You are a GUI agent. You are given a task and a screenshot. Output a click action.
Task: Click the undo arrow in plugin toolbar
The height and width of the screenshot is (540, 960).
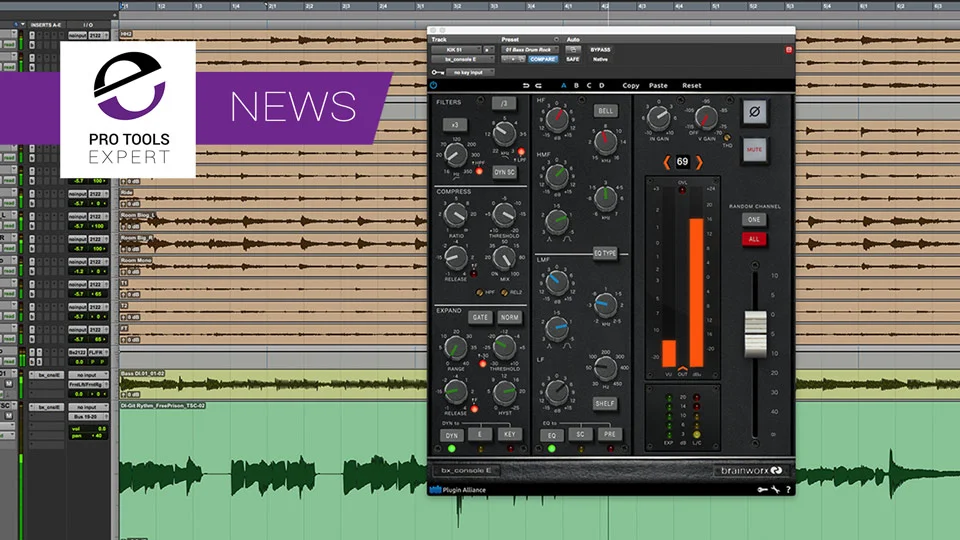[526, 86]
